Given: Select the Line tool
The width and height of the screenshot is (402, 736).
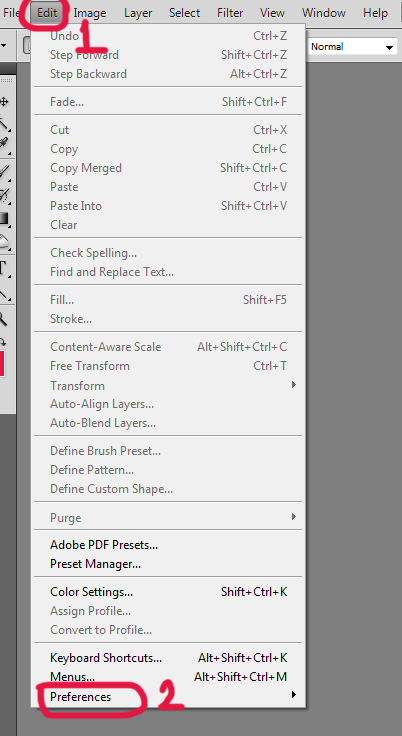Looking at the screenshot, I should 5,294.
